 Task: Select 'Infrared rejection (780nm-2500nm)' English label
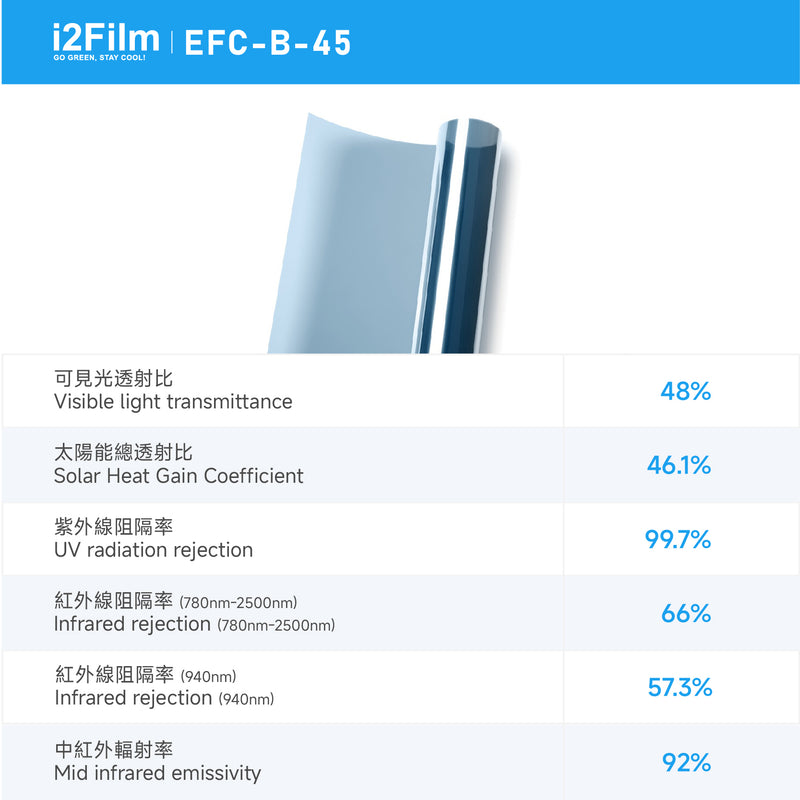point(194,624)
